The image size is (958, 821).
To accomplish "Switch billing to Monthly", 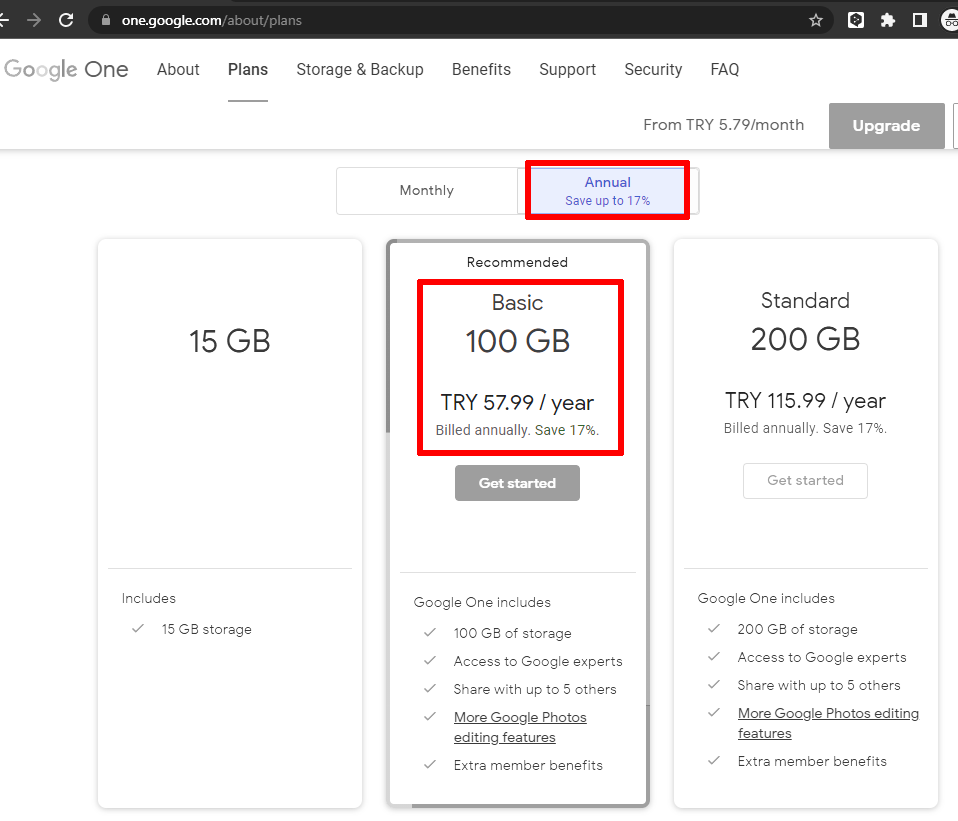I will pos(426,190).
